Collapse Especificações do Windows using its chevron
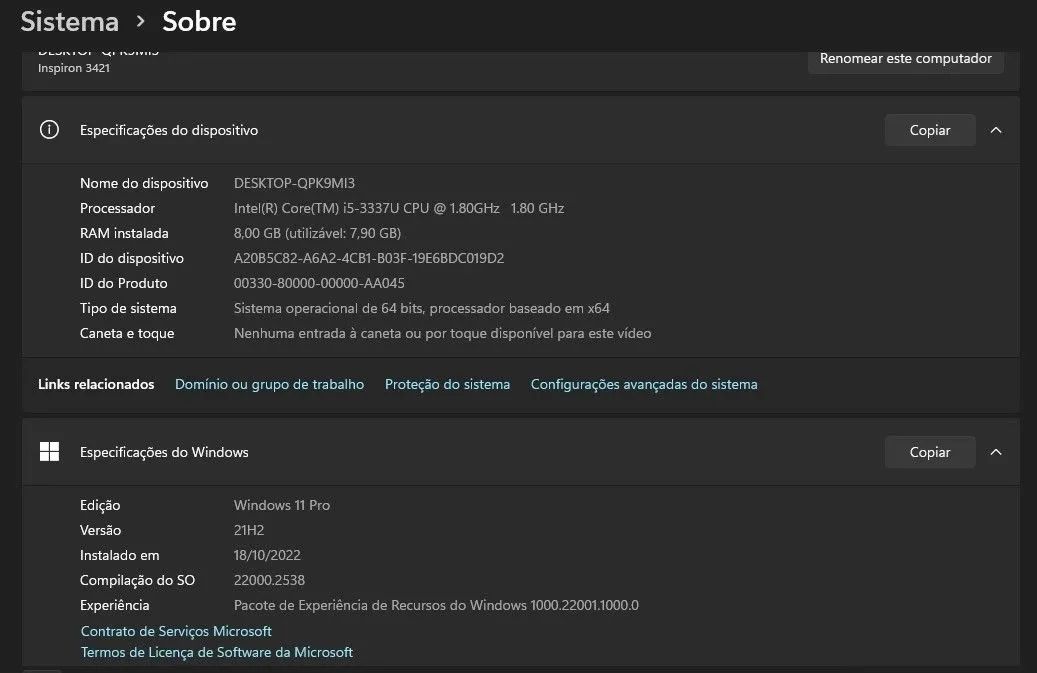Image resolution: width=1037 pixels, height=673 pixels. [995, 452]
